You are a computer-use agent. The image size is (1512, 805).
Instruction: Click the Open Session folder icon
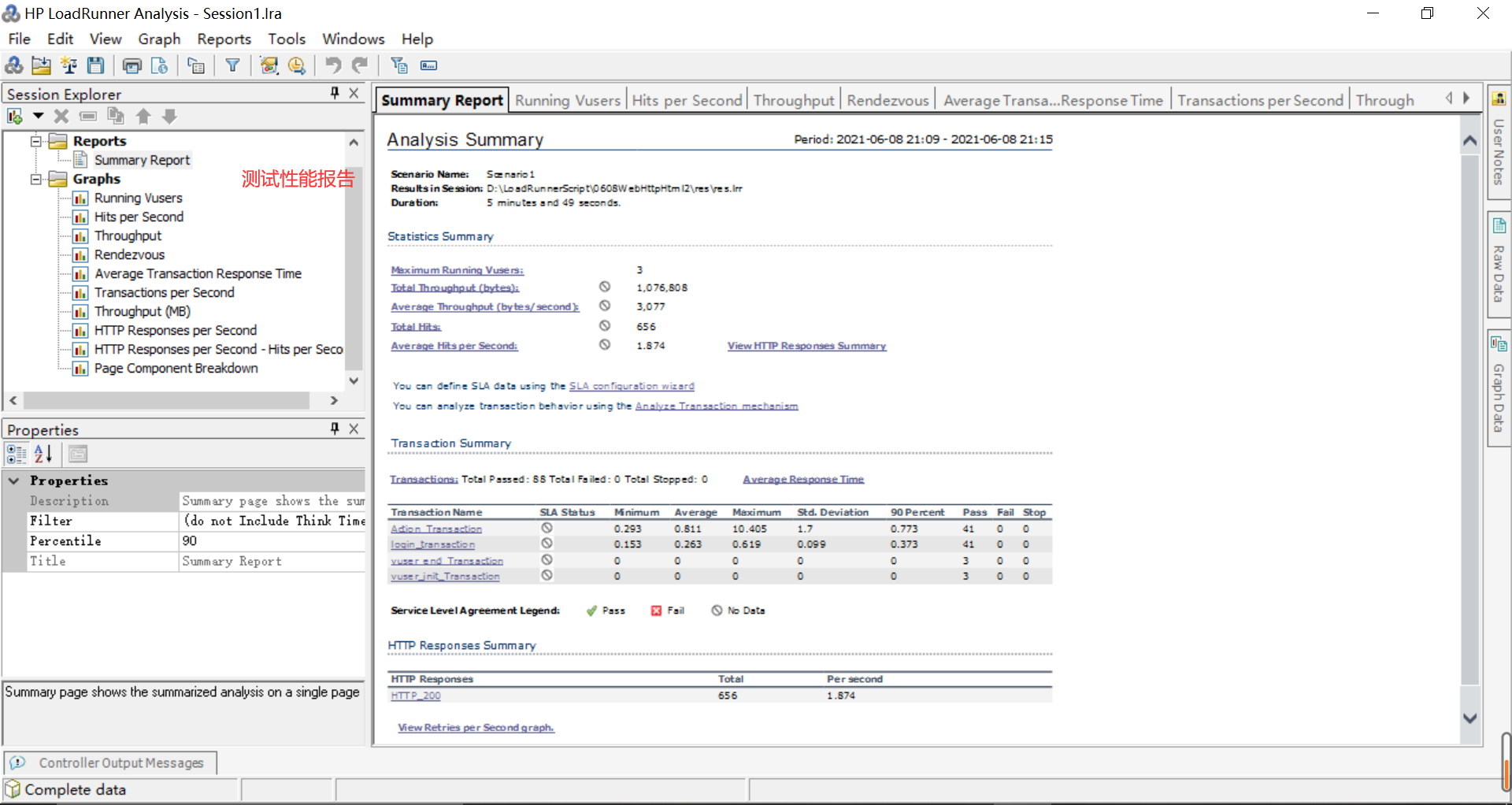[41, 65]
